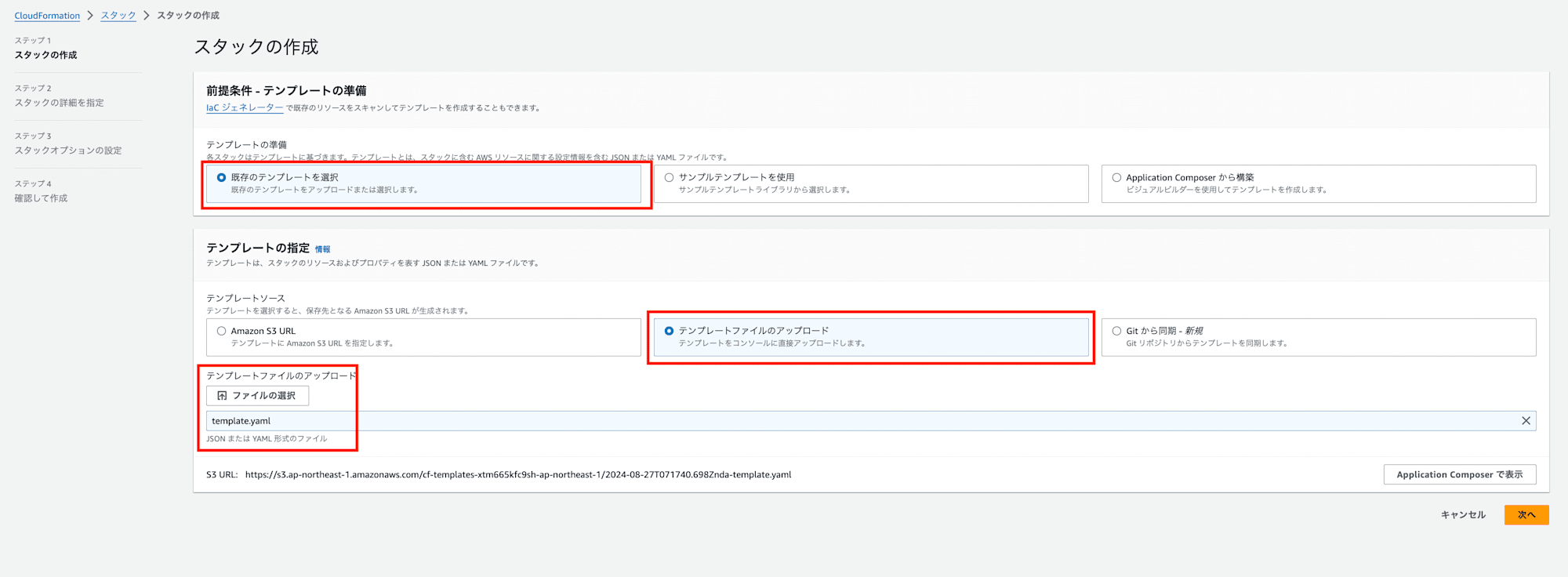Viewport: 1568px width, 577px height.
Task: Click the template.yaml file name field
Action: (x=870, y=421)
